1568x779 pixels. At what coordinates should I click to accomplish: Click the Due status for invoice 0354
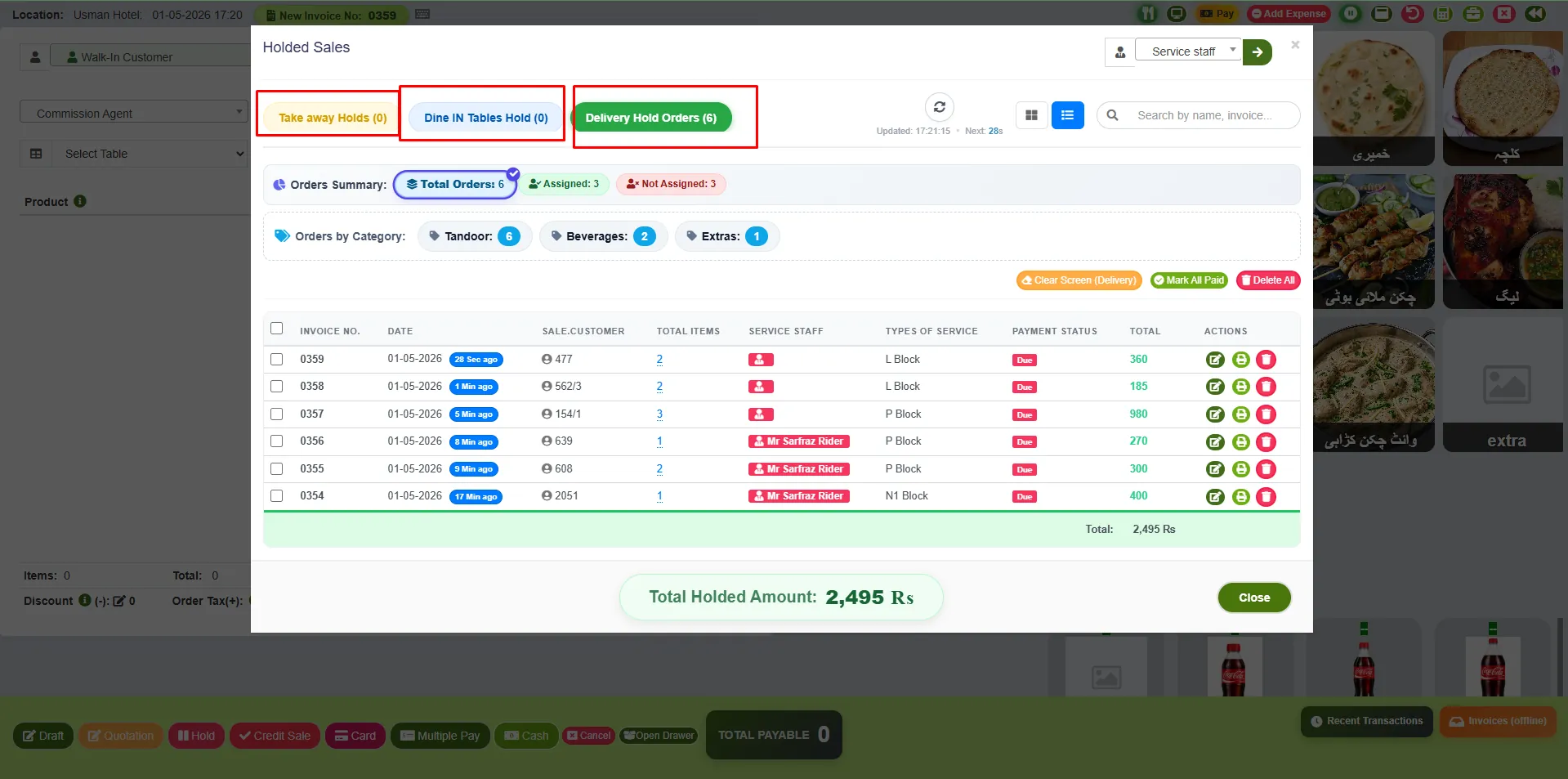1025,497
